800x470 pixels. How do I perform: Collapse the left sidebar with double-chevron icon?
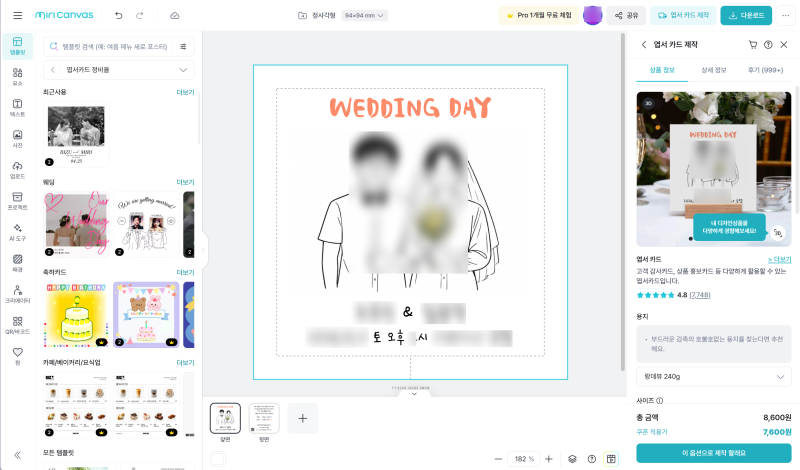tap(17, 455)
